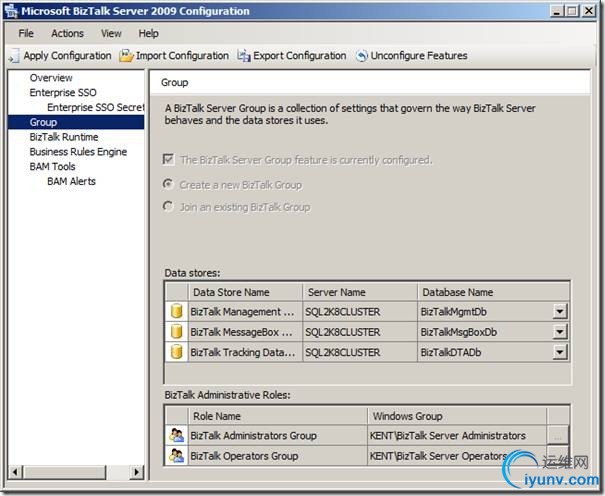The image size is (605, 496).
Task: Click the BizTalk Operators Group users icon
Action: 176,456
